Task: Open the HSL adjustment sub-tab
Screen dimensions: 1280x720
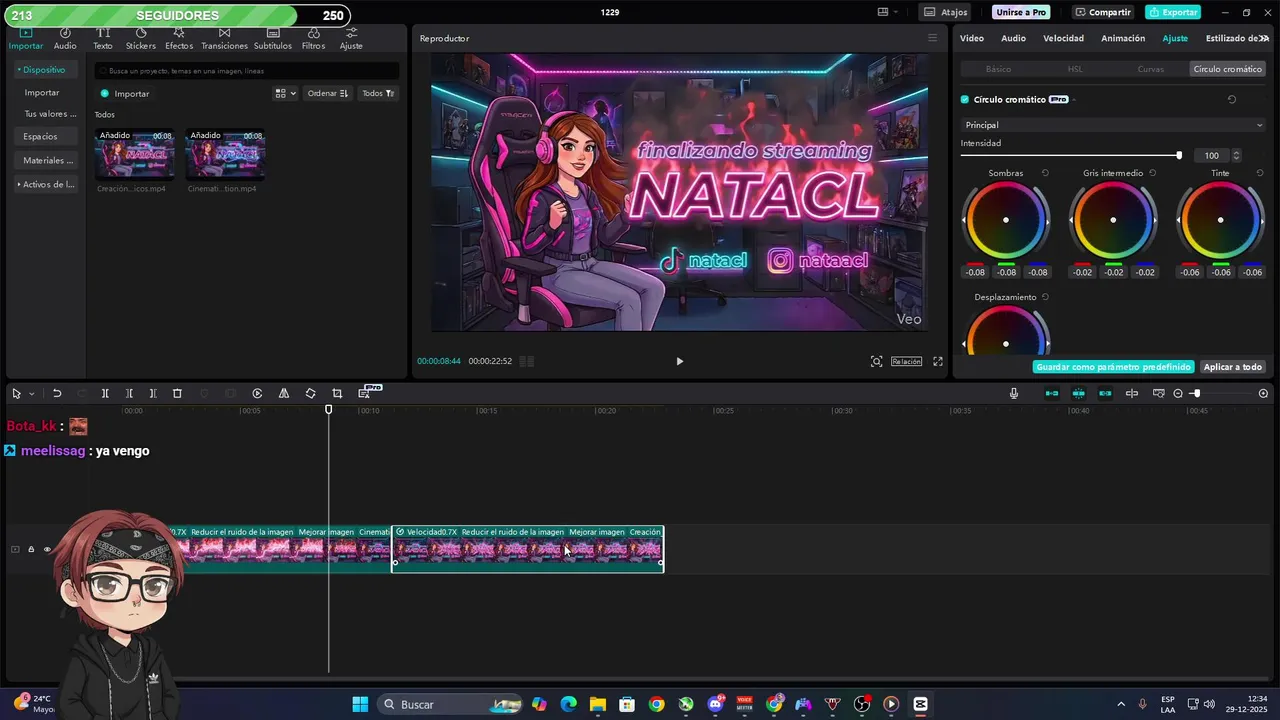Action: [1075, 69]
